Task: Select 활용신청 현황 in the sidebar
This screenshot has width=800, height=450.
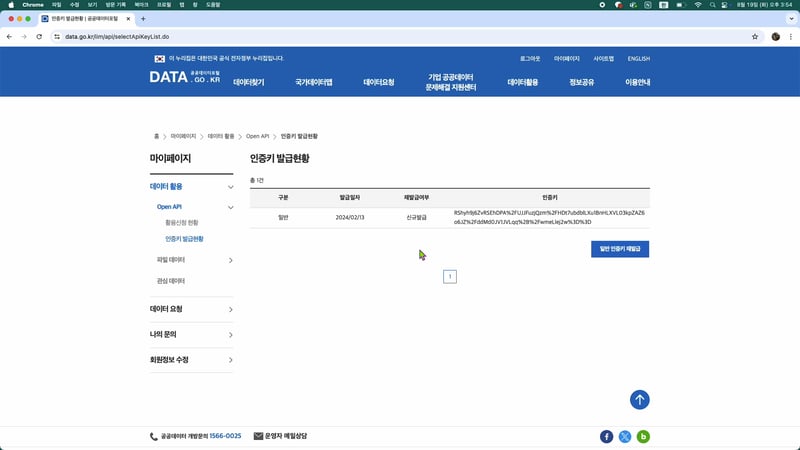Action: pyautogui.click(x=182, y=222)
